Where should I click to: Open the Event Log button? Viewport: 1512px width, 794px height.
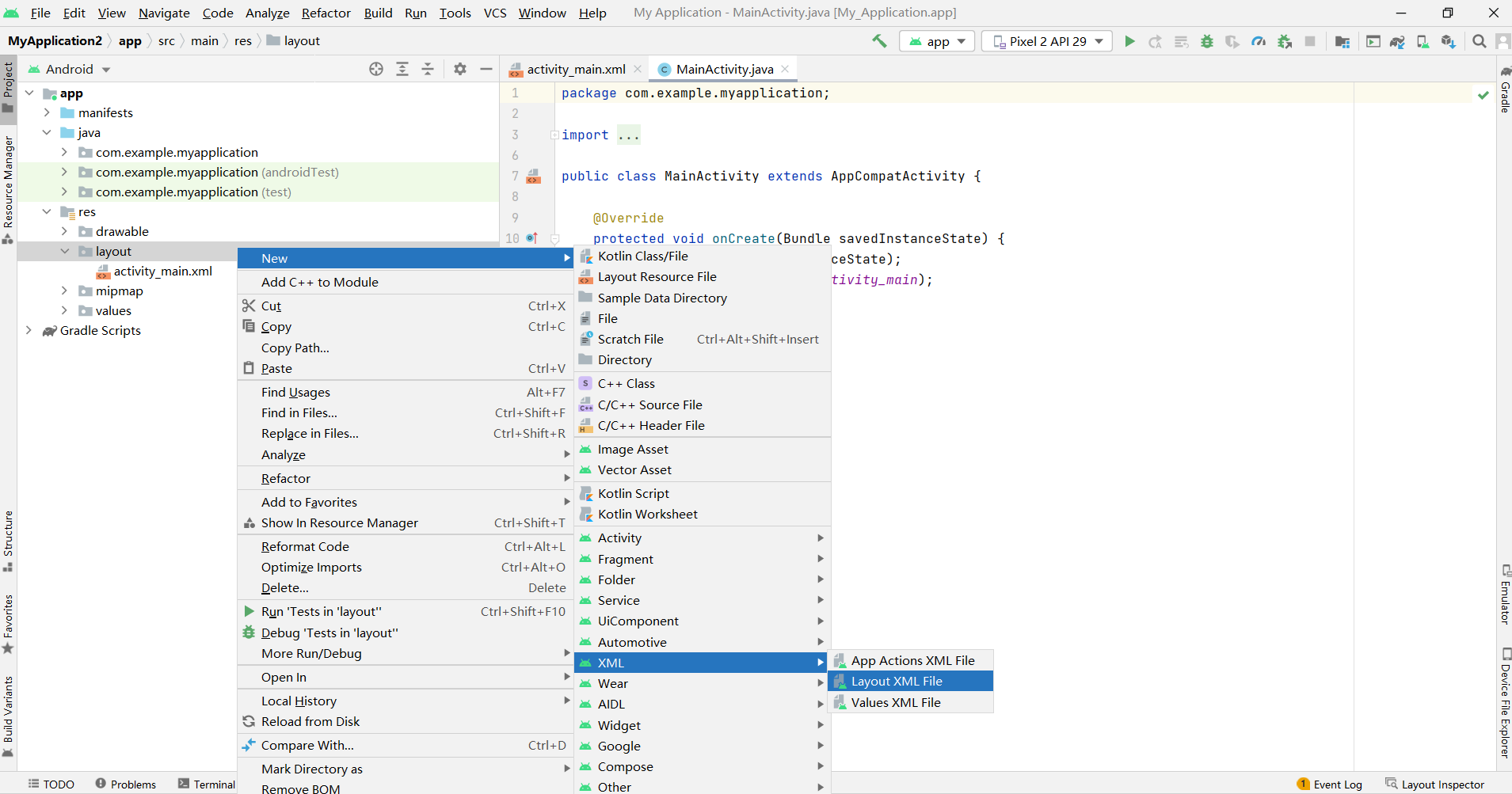[x=1330, y=785]
